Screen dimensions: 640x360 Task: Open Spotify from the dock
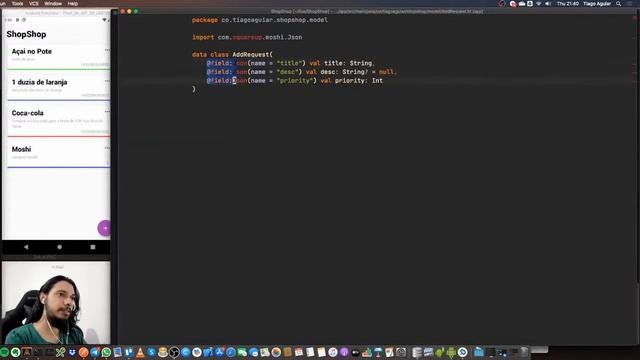[4, 352]
